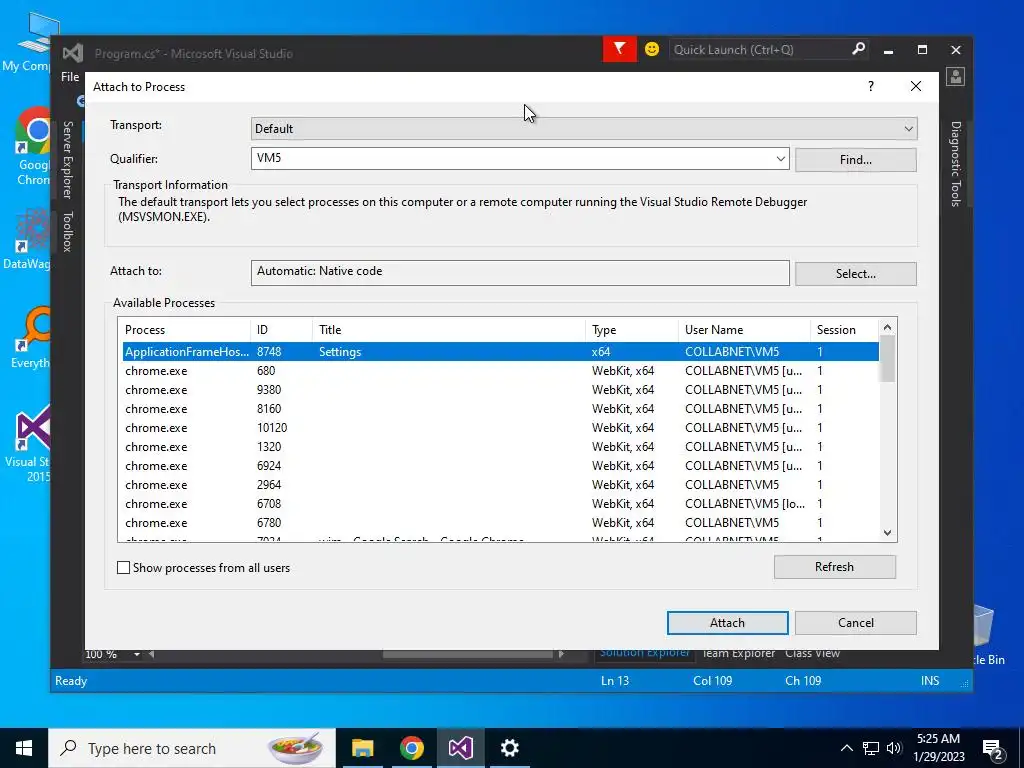Select chrome.exe process with ID 6708
This screenshot has width=1024, height=768.
click(x=500, y=503)
